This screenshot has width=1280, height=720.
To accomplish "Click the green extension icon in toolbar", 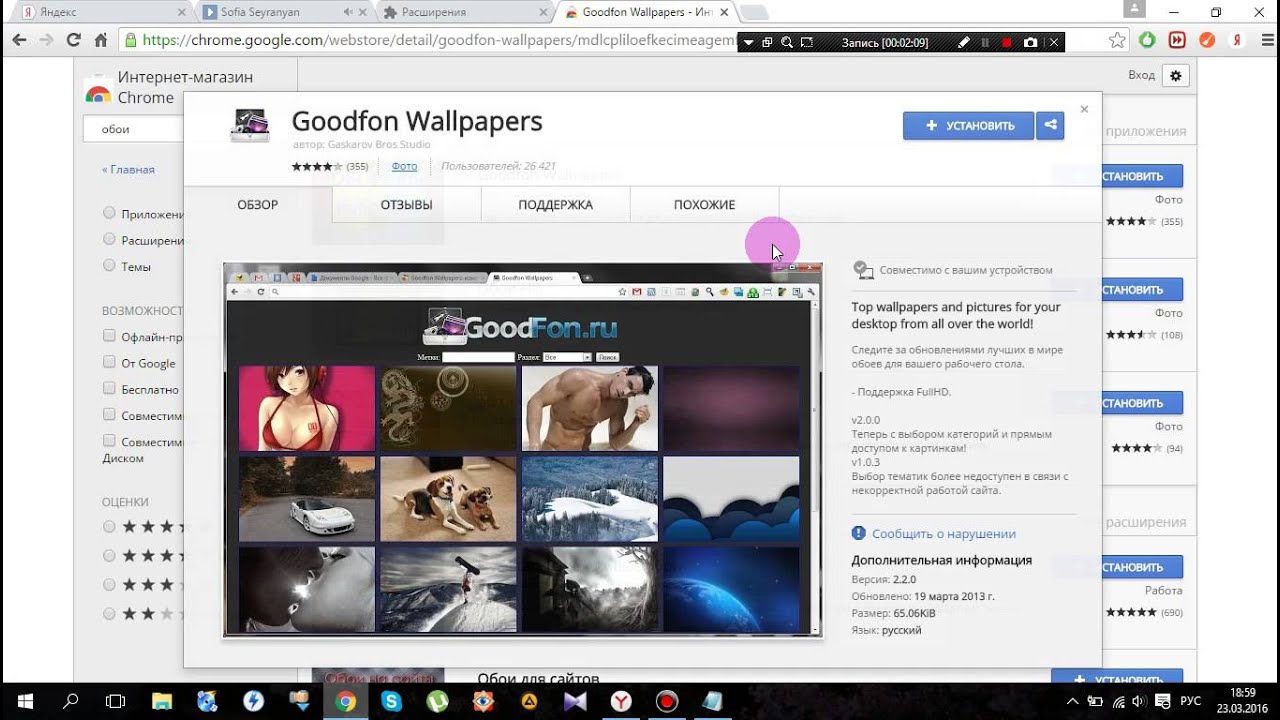I will coord(1148,41).
